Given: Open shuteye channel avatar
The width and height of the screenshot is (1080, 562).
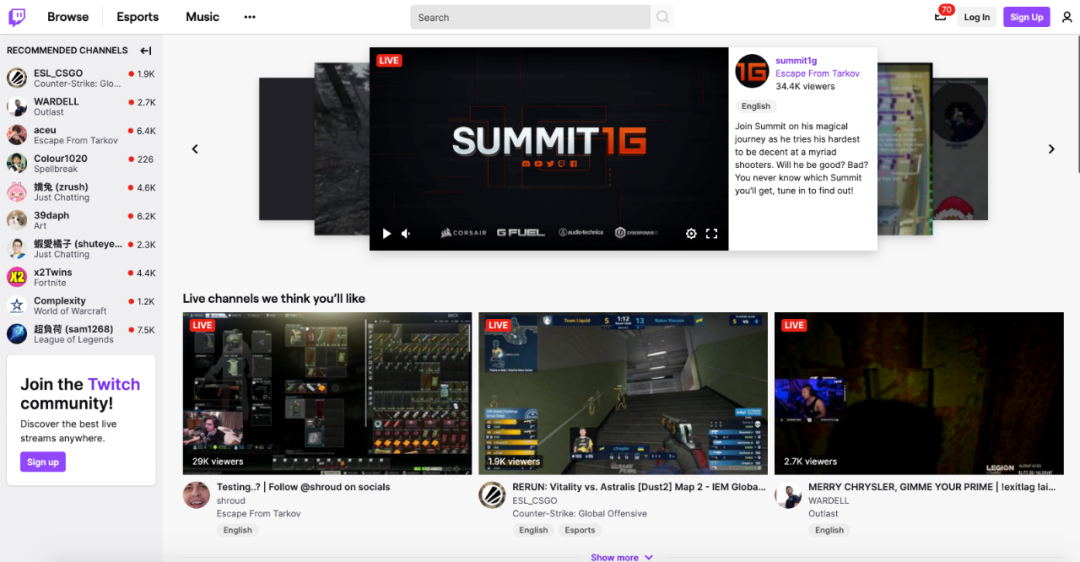Looking at the screenshot, I should click(17, 249).
